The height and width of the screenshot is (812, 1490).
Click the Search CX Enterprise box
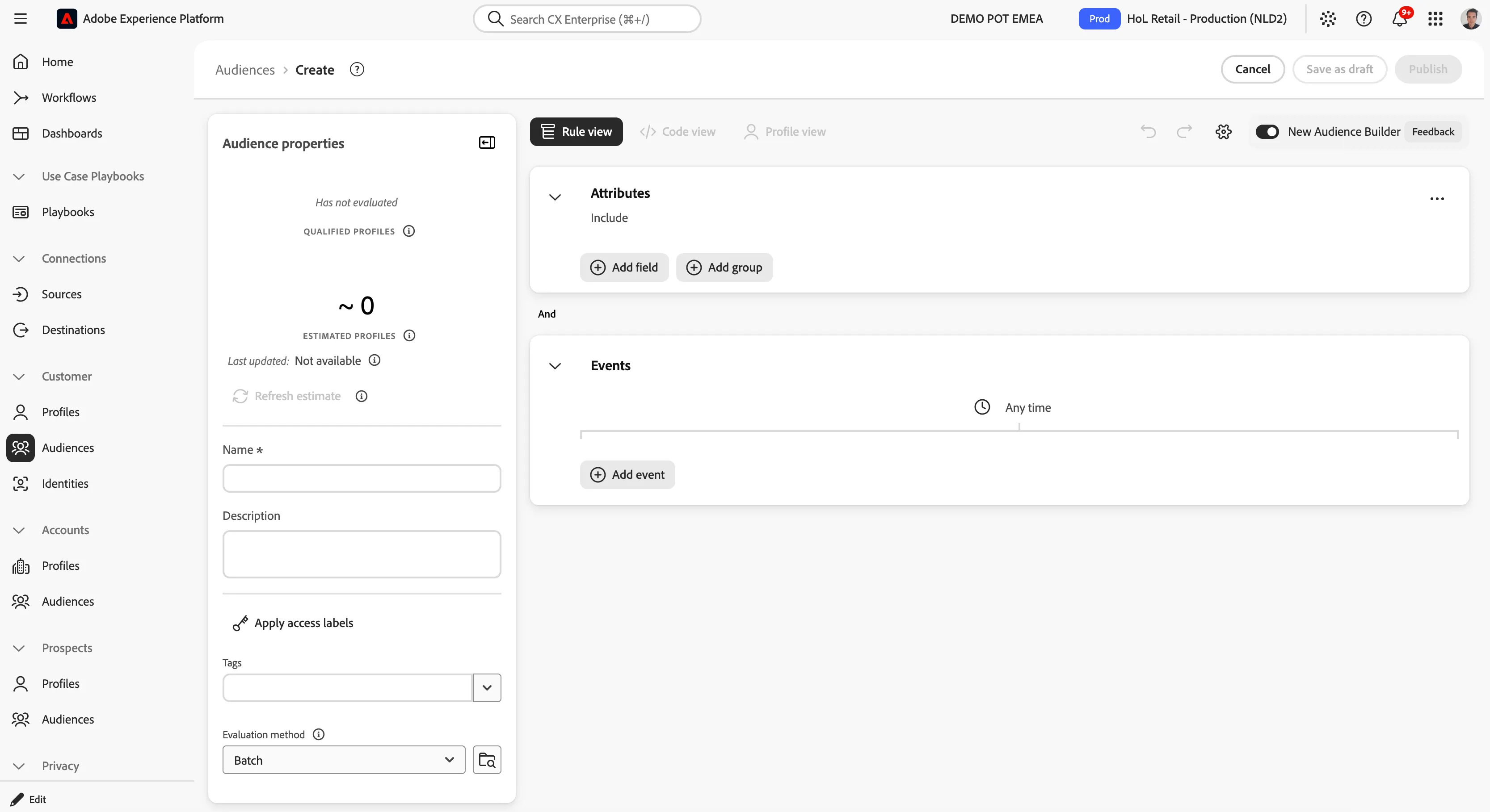(x=587, y=19)
